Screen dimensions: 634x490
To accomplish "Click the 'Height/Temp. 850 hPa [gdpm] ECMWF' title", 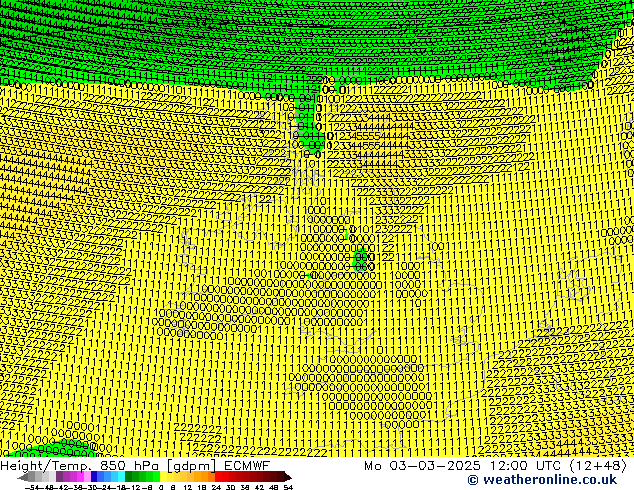I will tap(135, 465).
